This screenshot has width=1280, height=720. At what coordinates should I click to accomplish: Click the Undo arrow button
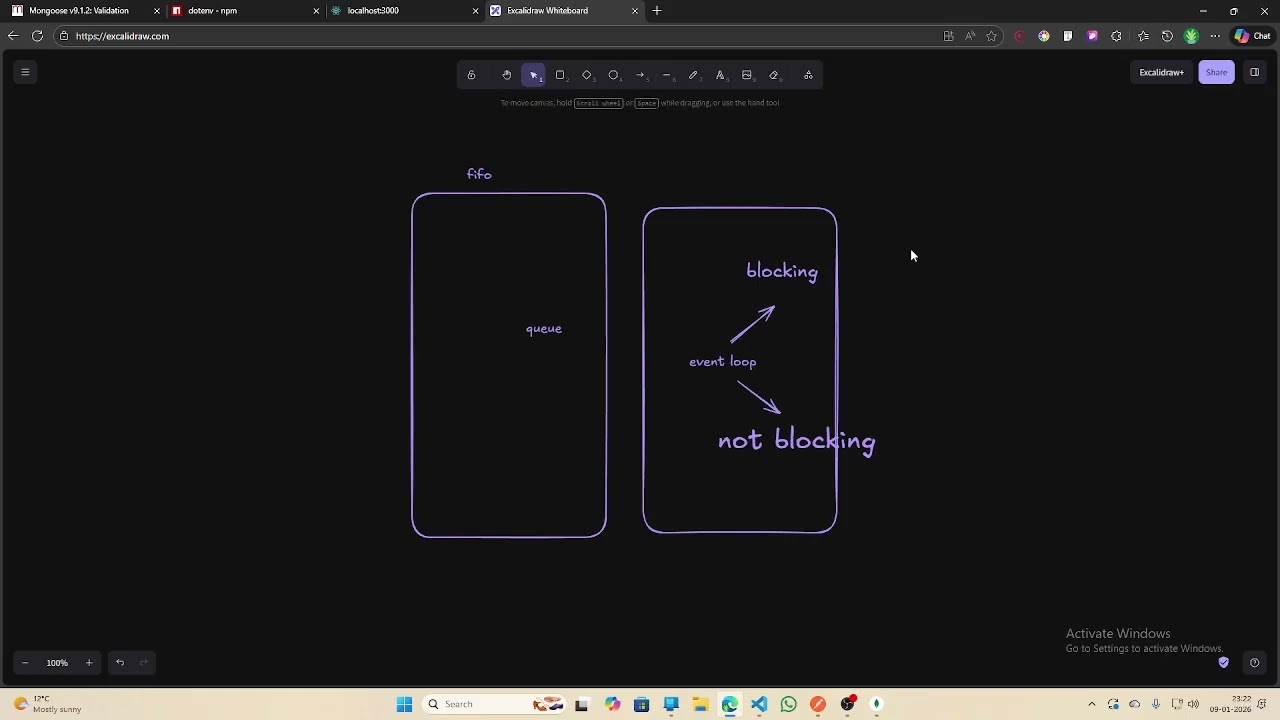pos(120,662)
